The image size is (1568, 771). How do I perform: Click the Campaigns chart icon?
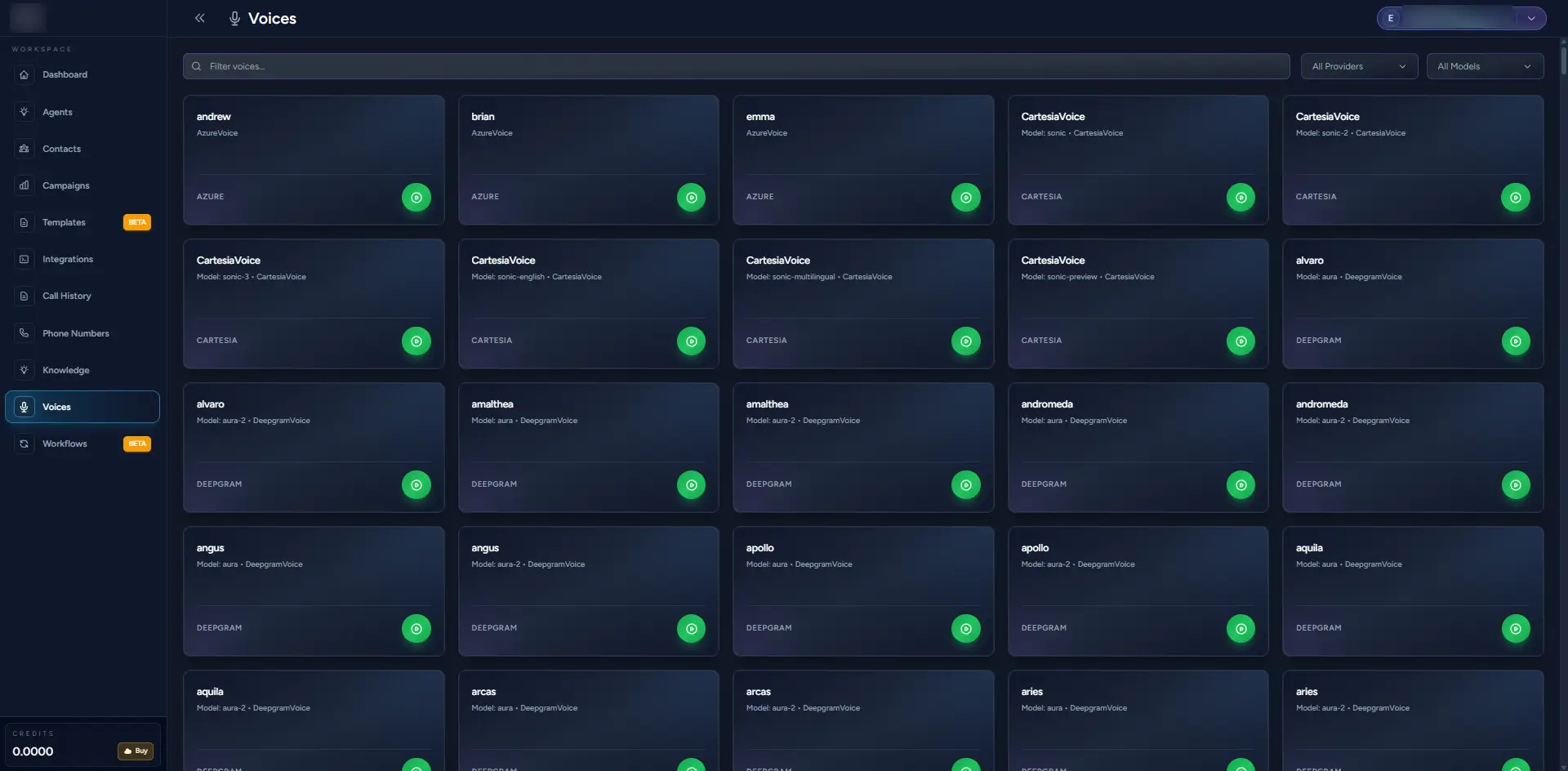click(x=24, y=185)
